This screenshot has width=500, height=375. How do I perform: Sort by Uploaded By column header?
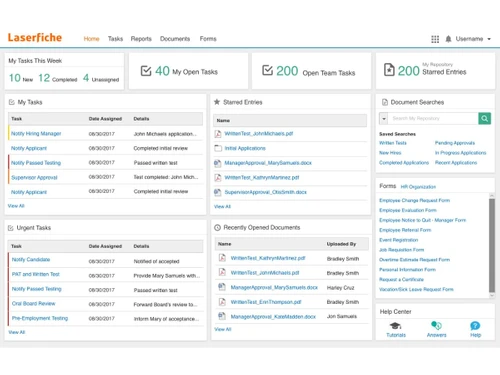(341, 244)
